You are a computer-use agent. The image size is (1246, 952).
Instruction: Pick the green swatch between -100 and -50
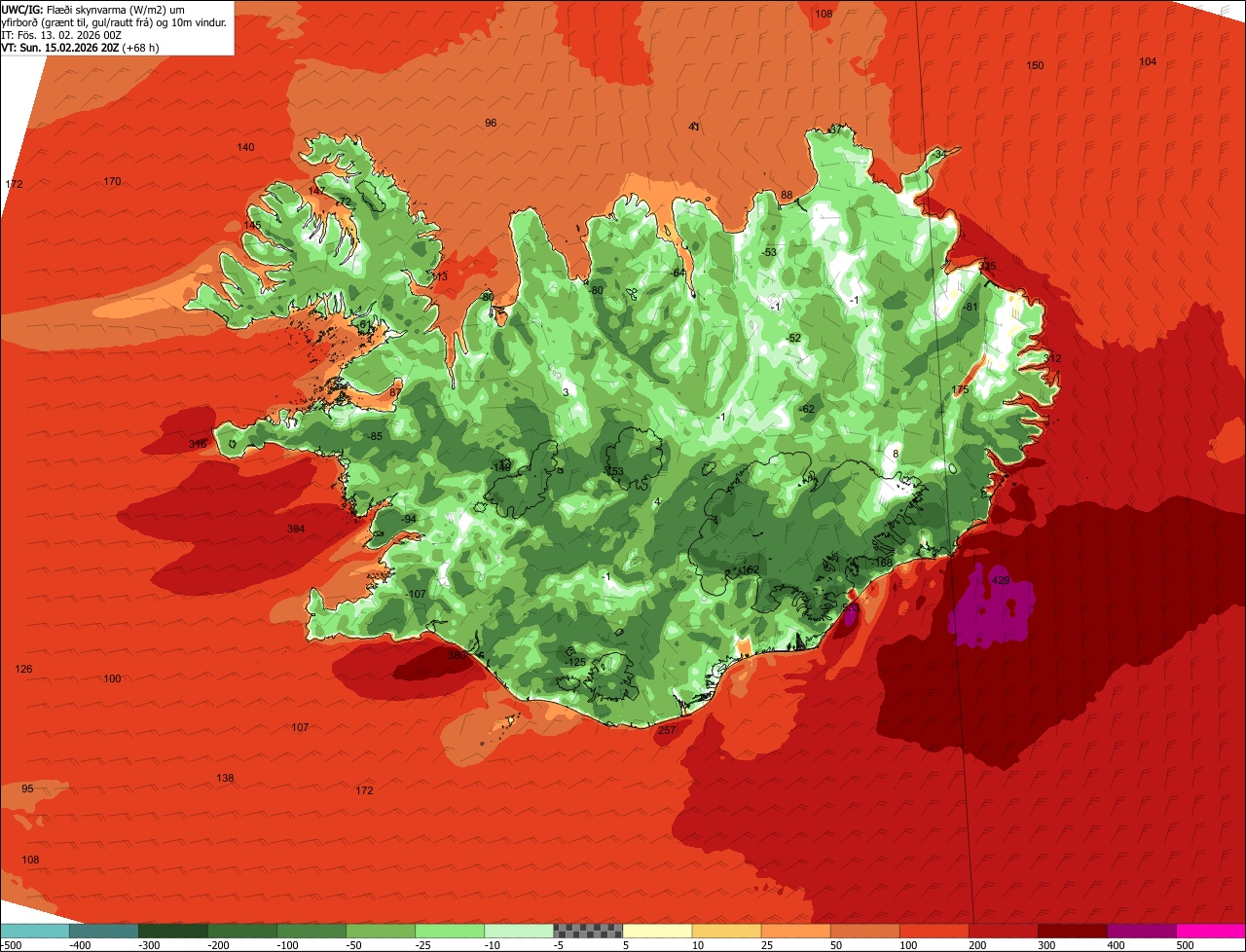tap(311, 931)
